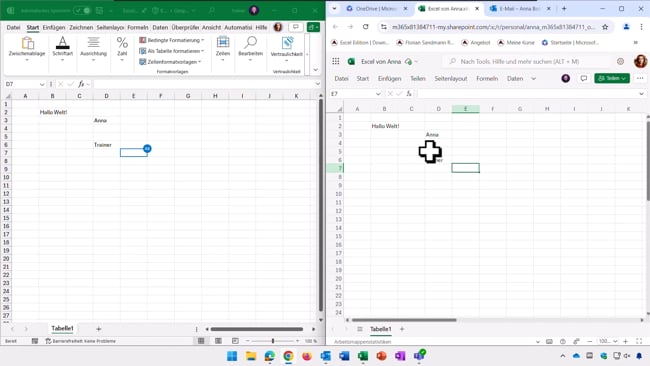Open the Ansicht ribbon tab
The width and height of the screenshot is (650, 366).
click(211, 27)
